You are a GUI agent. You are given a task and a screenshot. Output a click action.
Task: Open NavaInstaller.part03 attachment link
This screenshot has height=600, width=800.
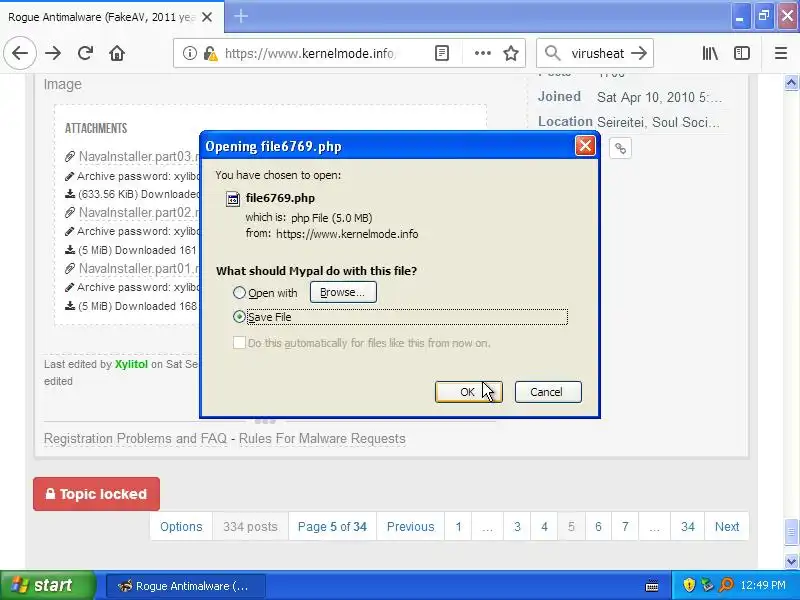[x=138, y=157]
